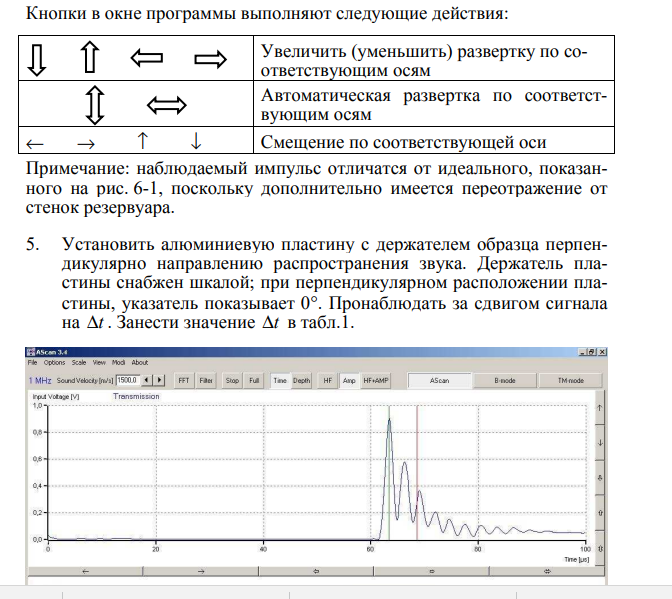
Task: Click the green cursor line on the graph
Action: (389, 472)
